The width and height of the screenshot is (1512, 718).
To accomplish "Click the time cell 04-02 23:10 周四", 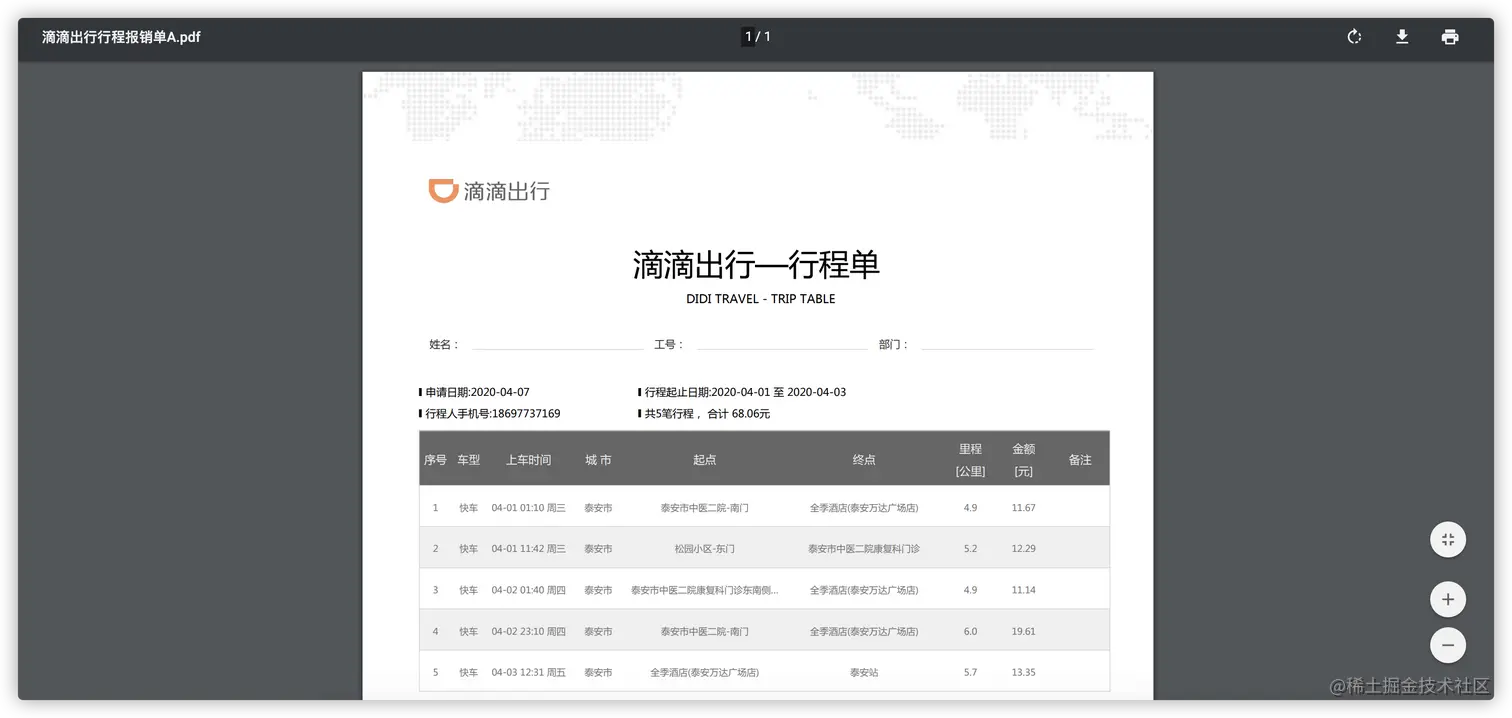I will (x=528, y=632).
